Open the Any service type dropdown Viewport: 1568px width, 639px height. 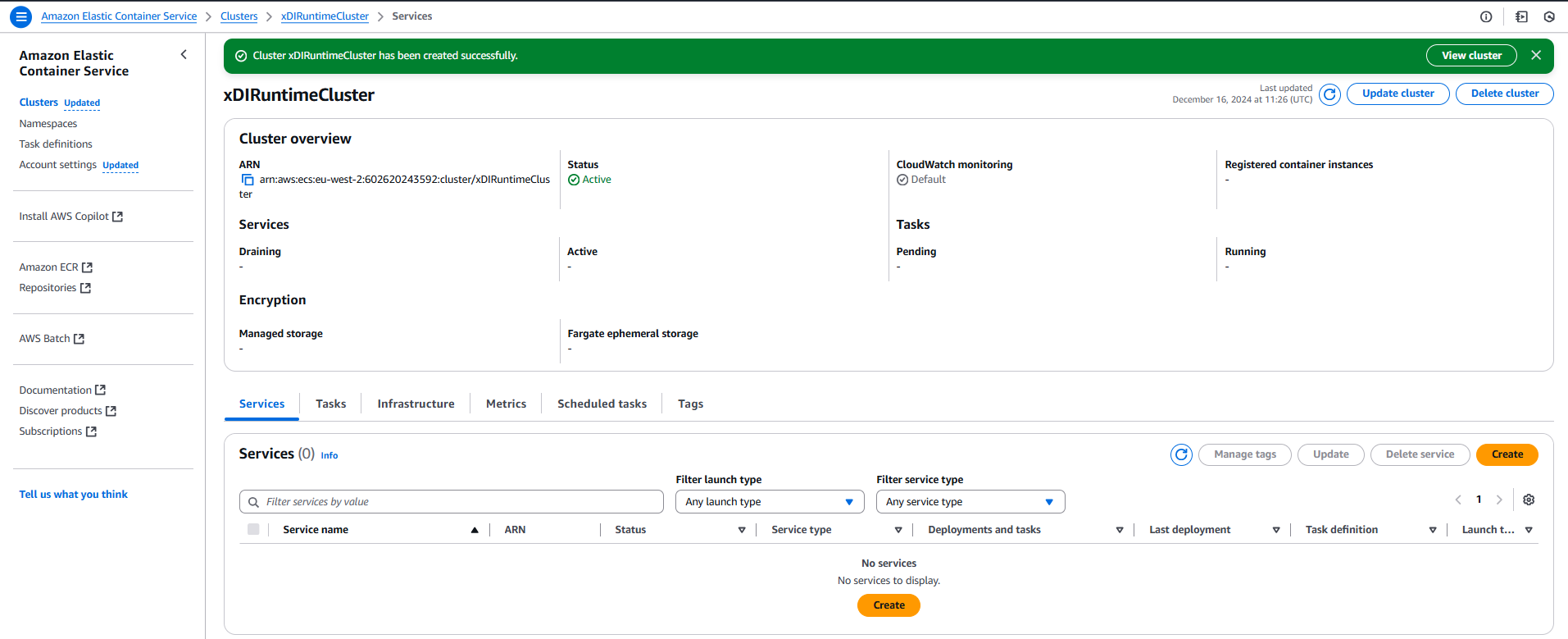pyautogui.click(x=970, y=502)
